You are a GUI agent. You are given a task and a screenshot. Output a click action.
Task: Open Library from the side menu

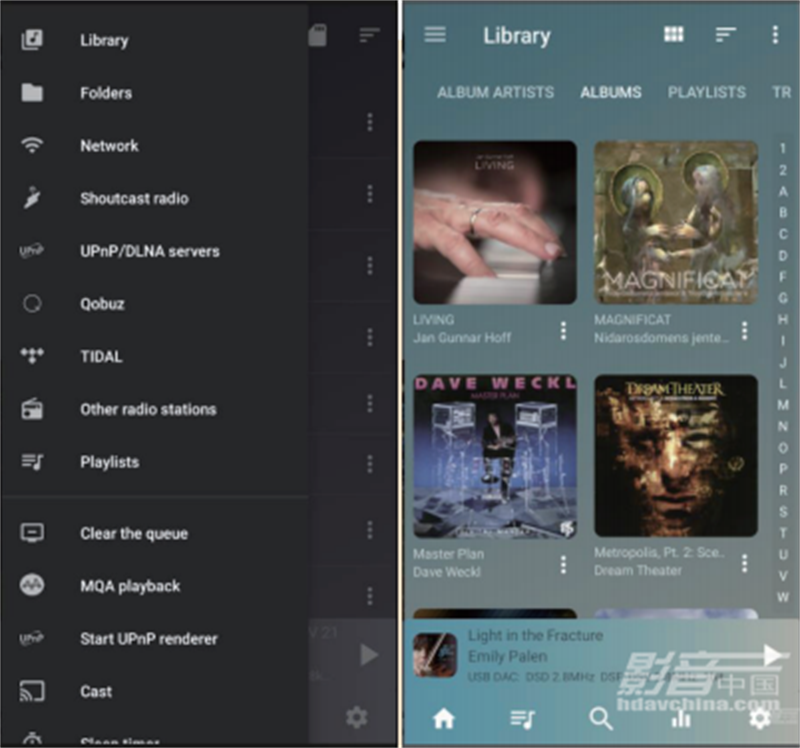coord(105,40)
